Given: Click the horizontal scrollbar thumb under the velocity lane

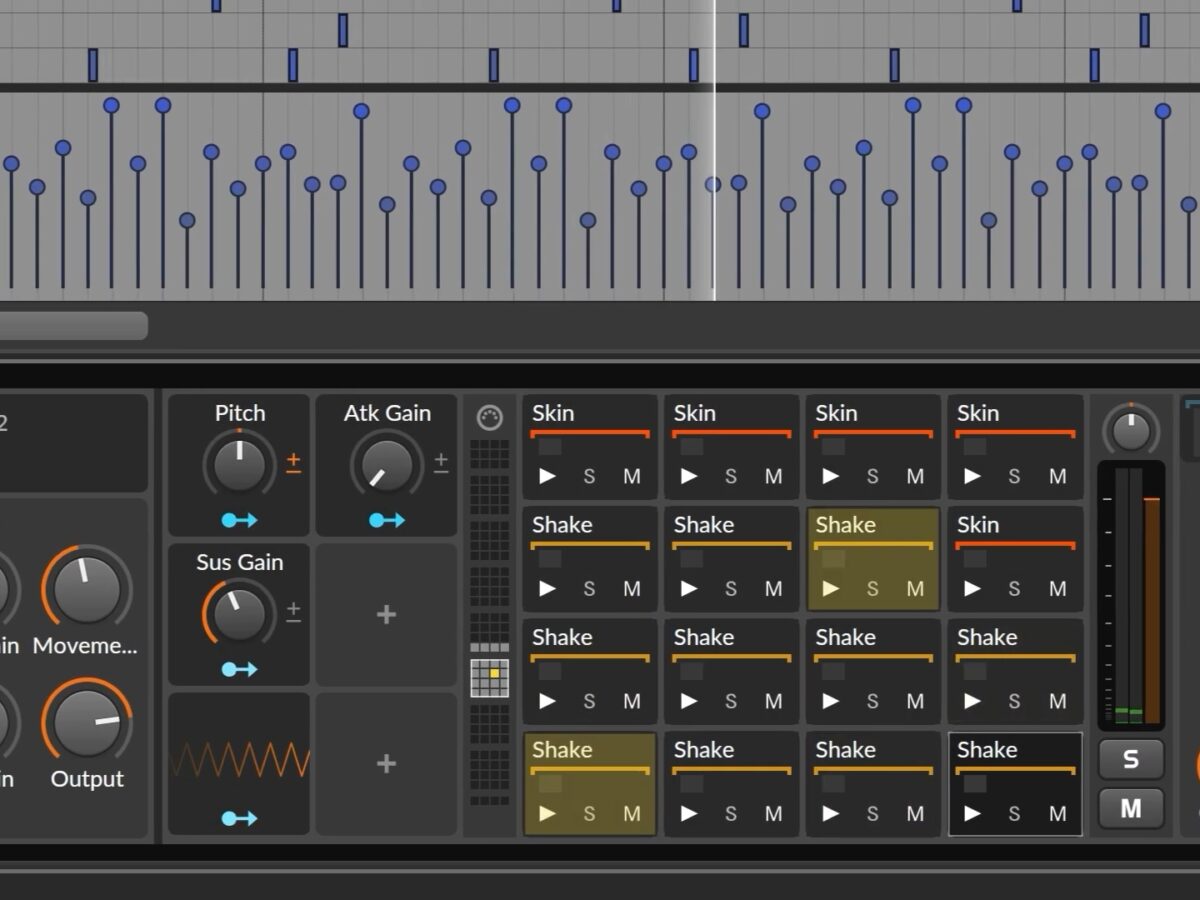Looking at the screenshot, I should point(72,326).
